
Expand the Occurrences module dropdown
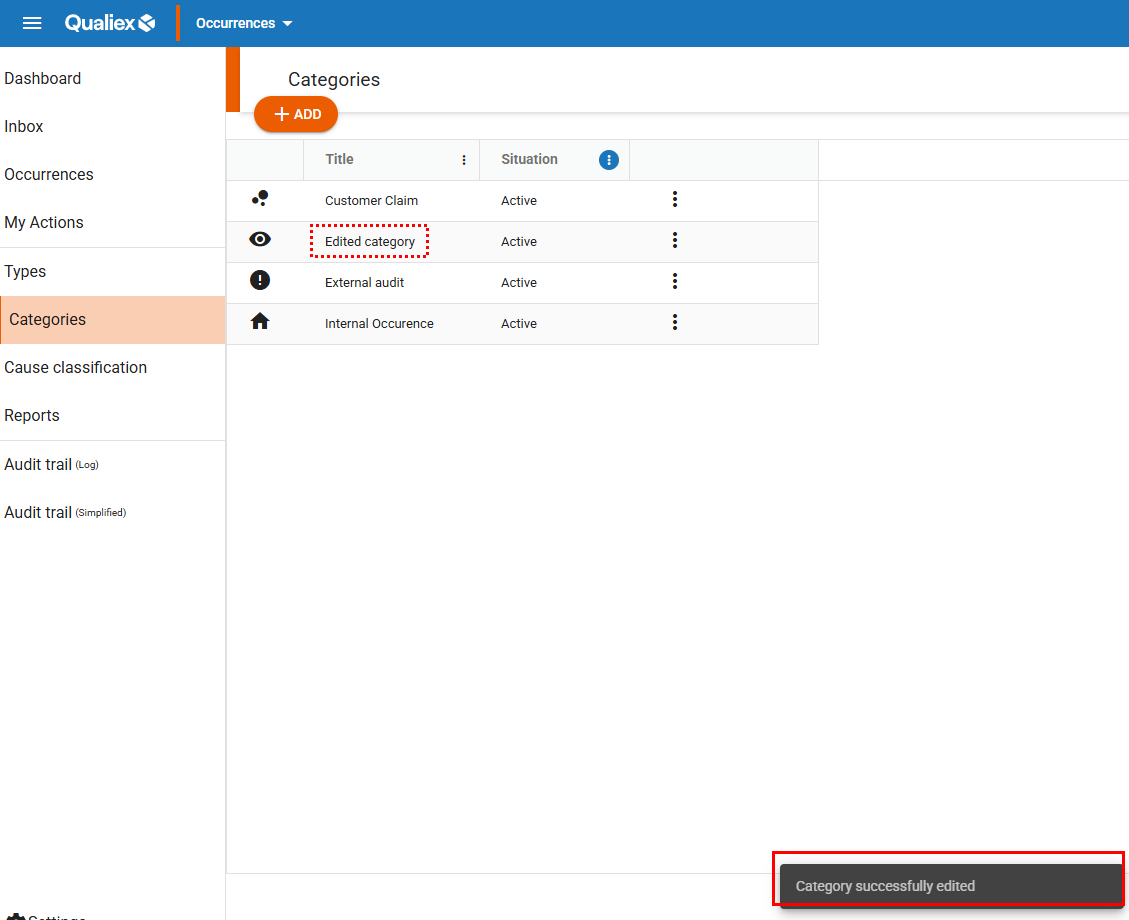[x=245, y=23]
